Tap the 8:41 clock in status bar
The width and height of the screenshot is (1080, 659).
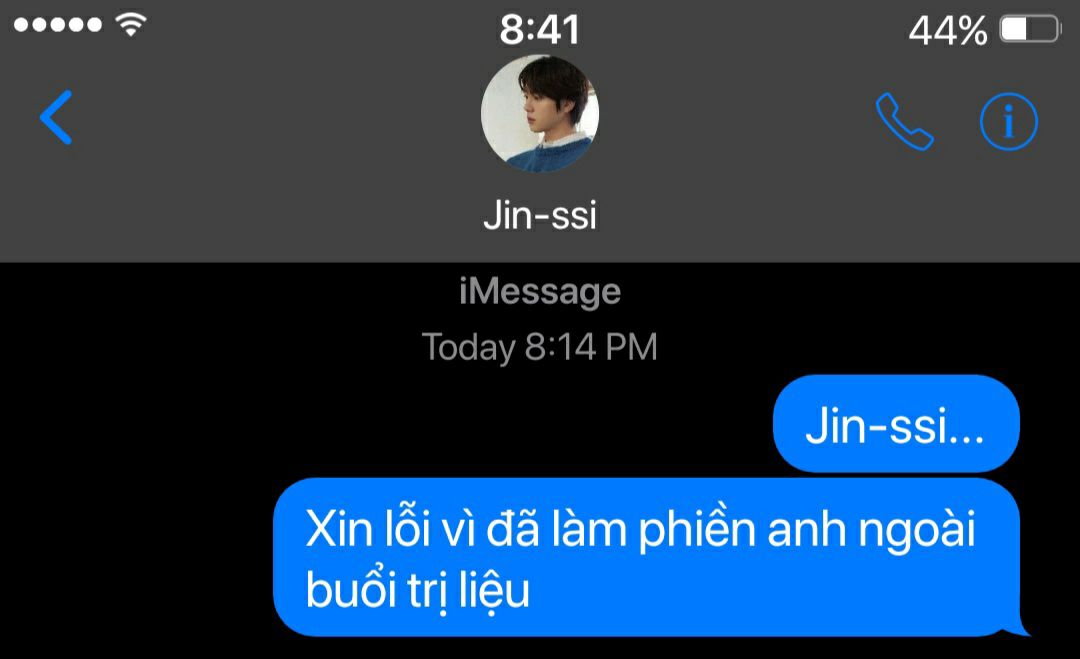point(540,30)
